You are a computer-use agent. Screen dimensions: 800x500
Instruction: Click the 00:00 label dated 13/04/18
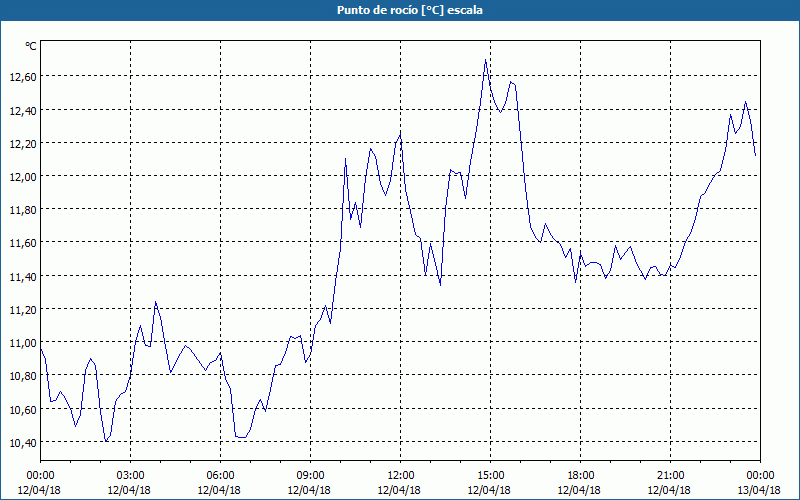[x=760, y=476]
